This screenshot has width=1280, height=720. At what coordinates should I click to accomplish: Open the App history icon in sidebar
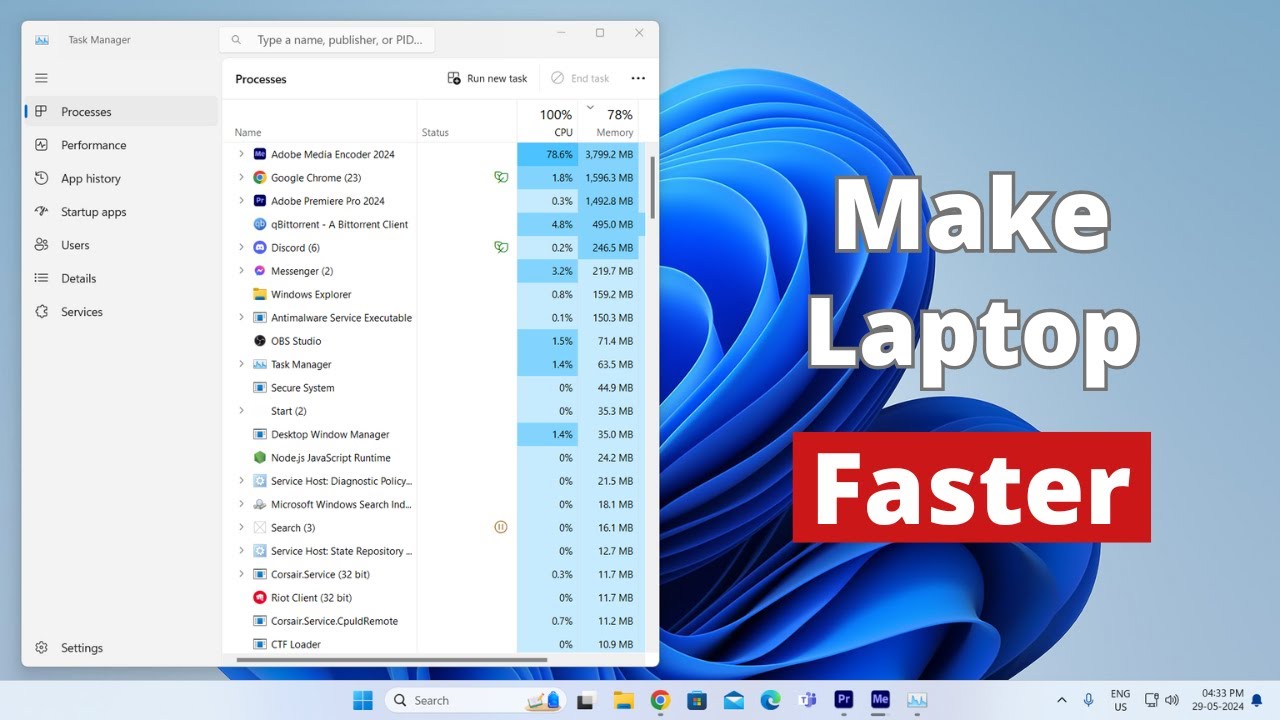[41, 178]
